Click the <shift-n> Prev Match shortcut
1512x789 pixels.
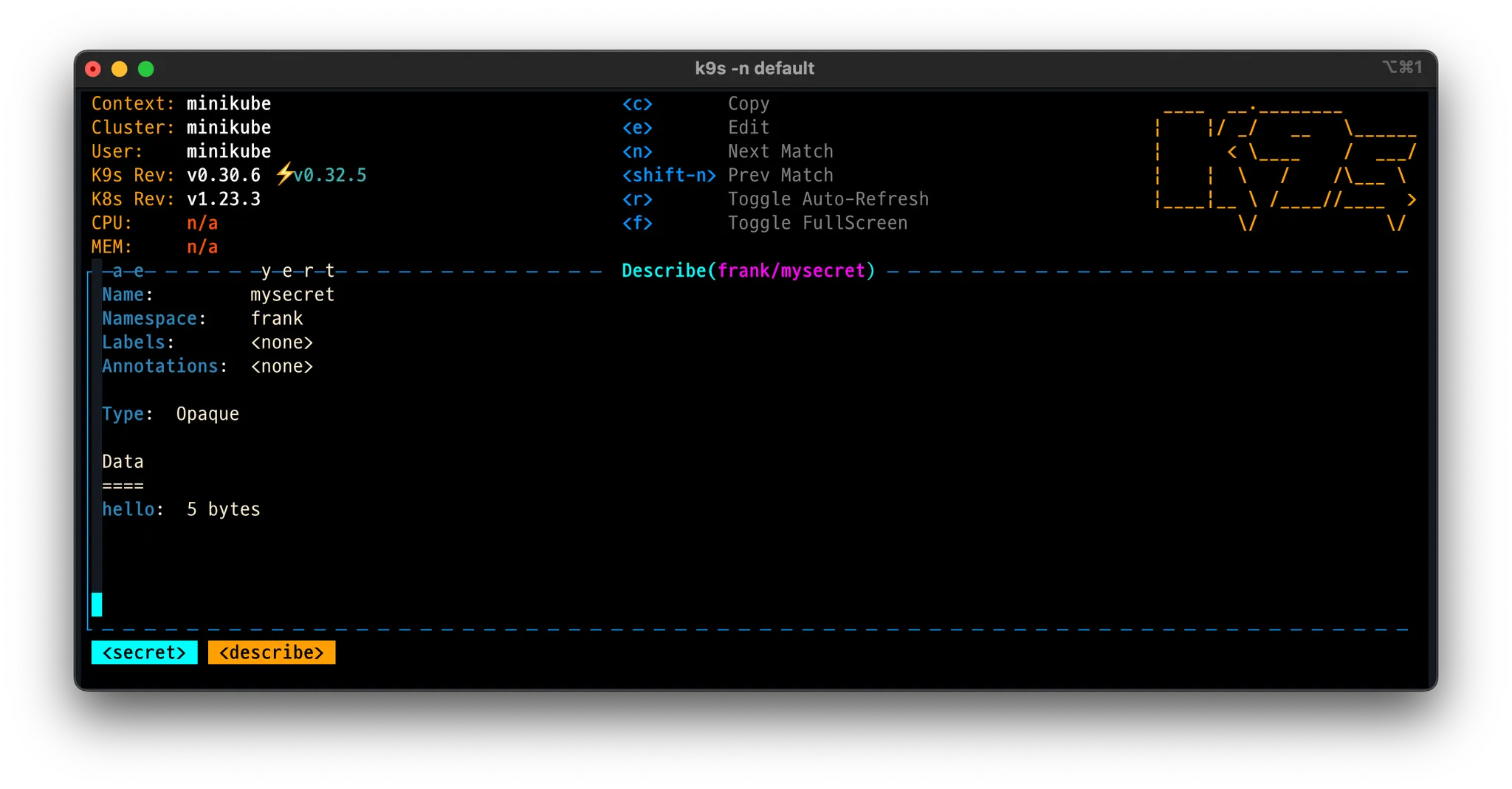pos(668,176)
